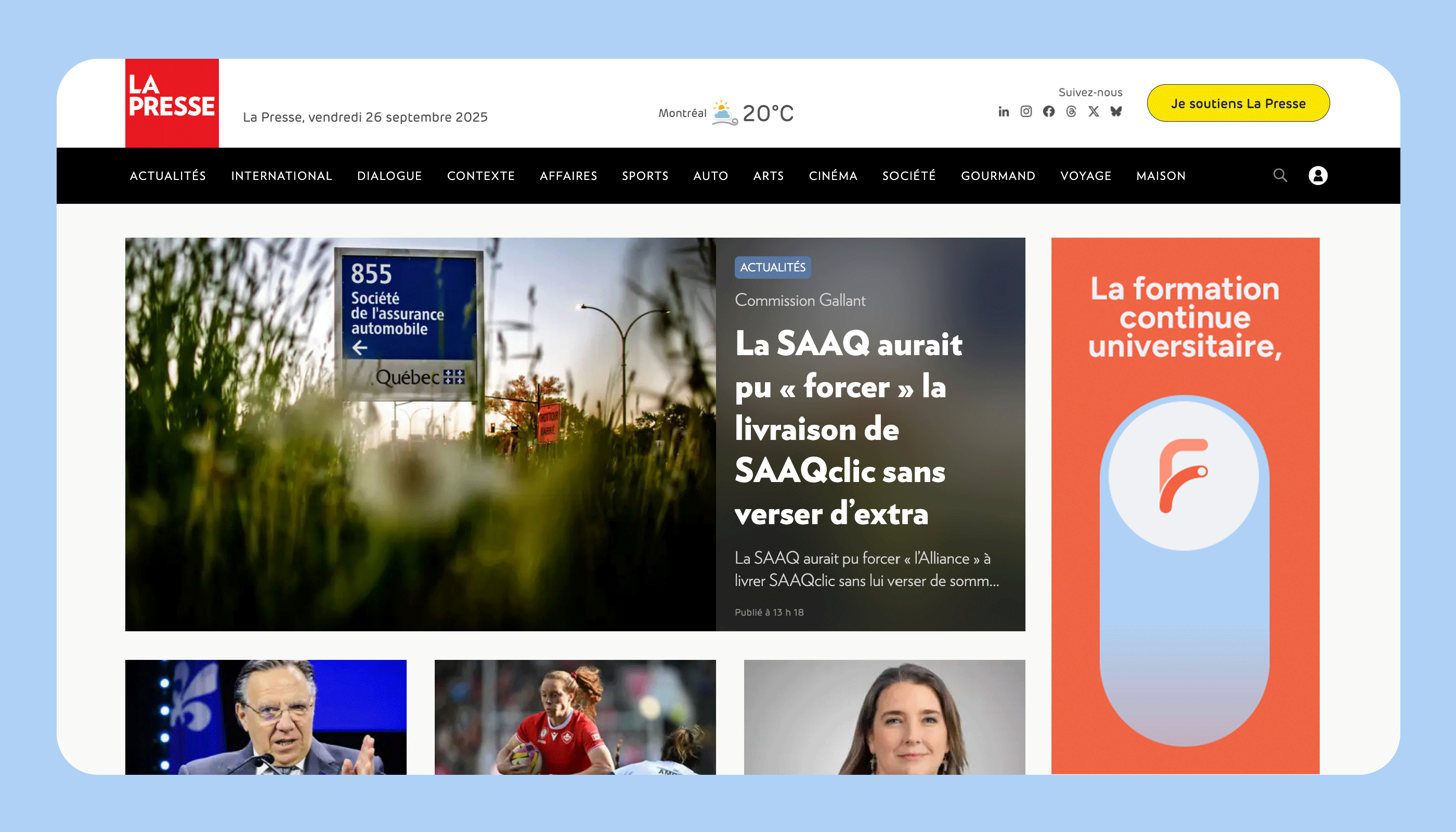Click the user account profile icon
1456x832 pixels.
click(x=1318, y=175)
